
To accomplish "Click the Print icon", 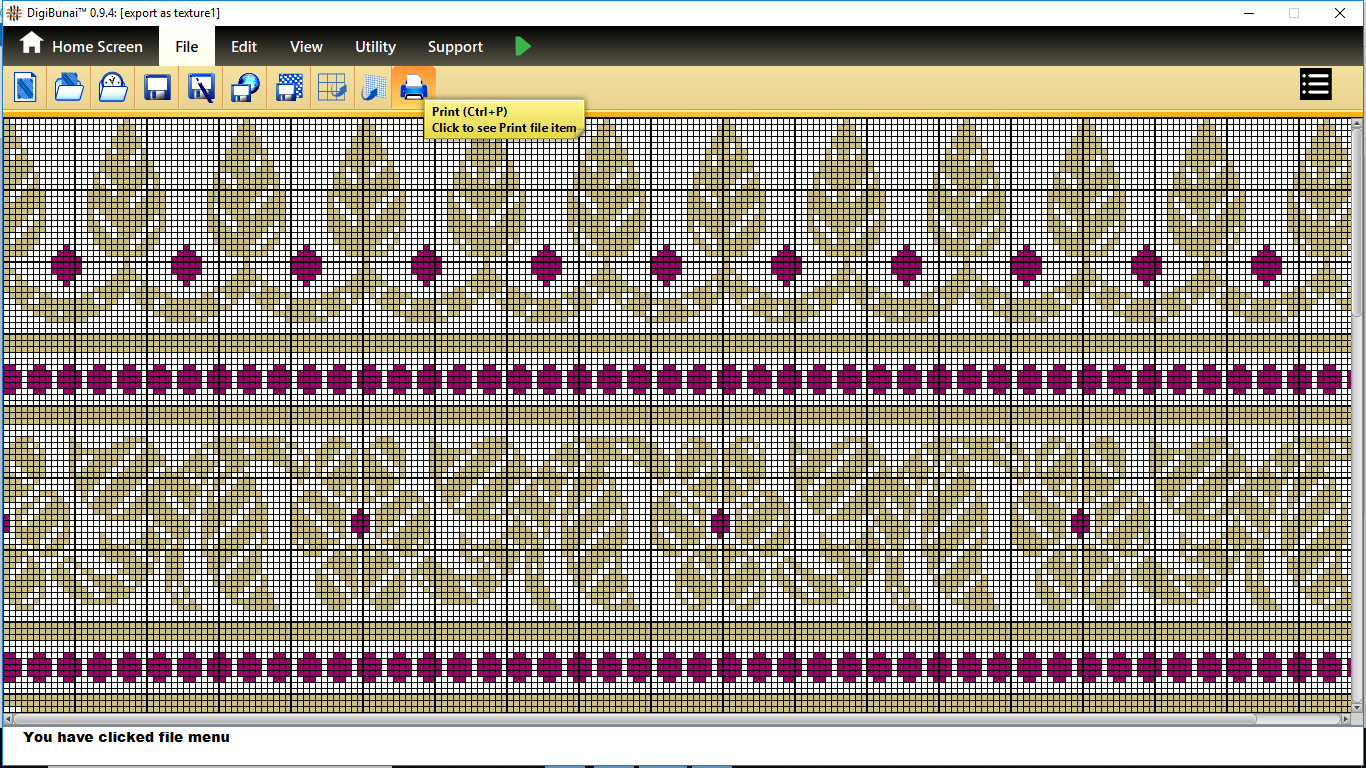I will [x=414, y=88].
